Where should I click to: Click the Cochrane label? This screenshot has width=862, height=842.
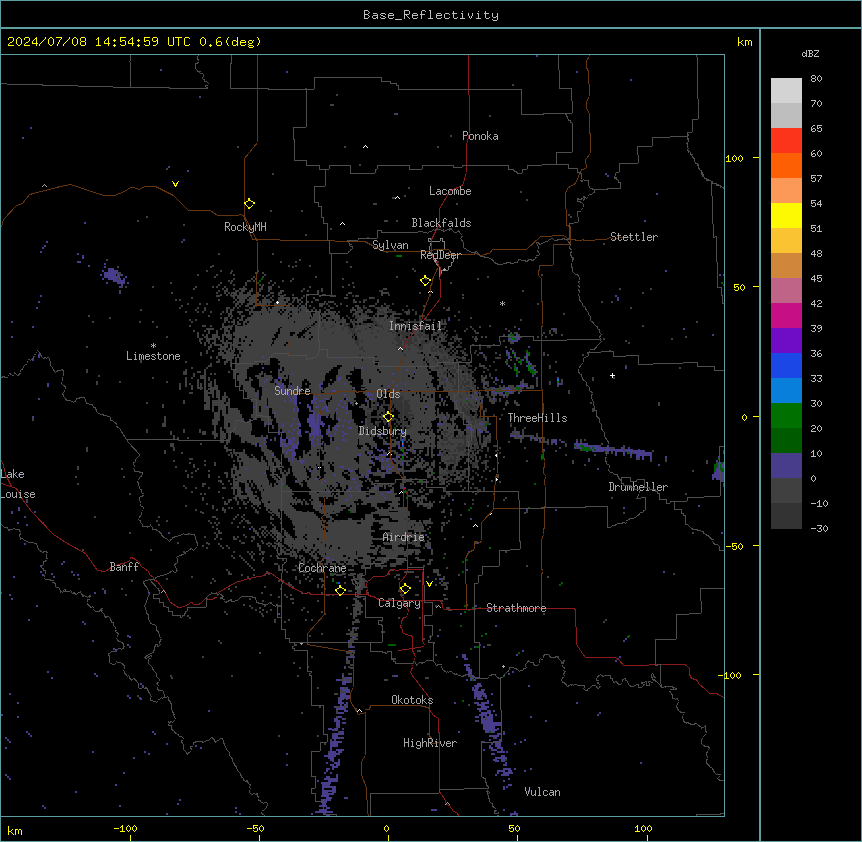(322, 568)
